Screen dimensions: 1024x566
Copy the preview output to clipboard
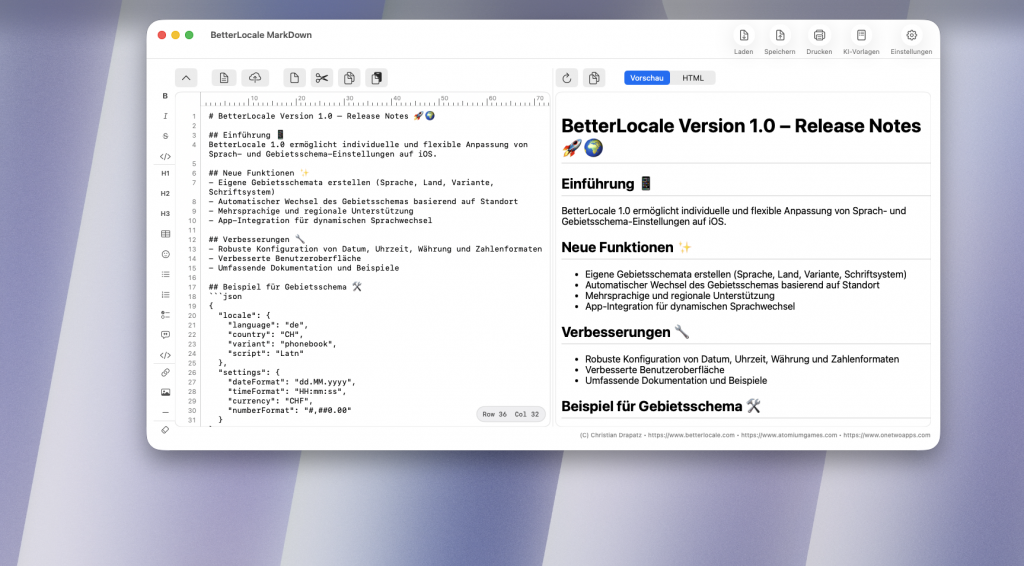click(x=594, y=78)
